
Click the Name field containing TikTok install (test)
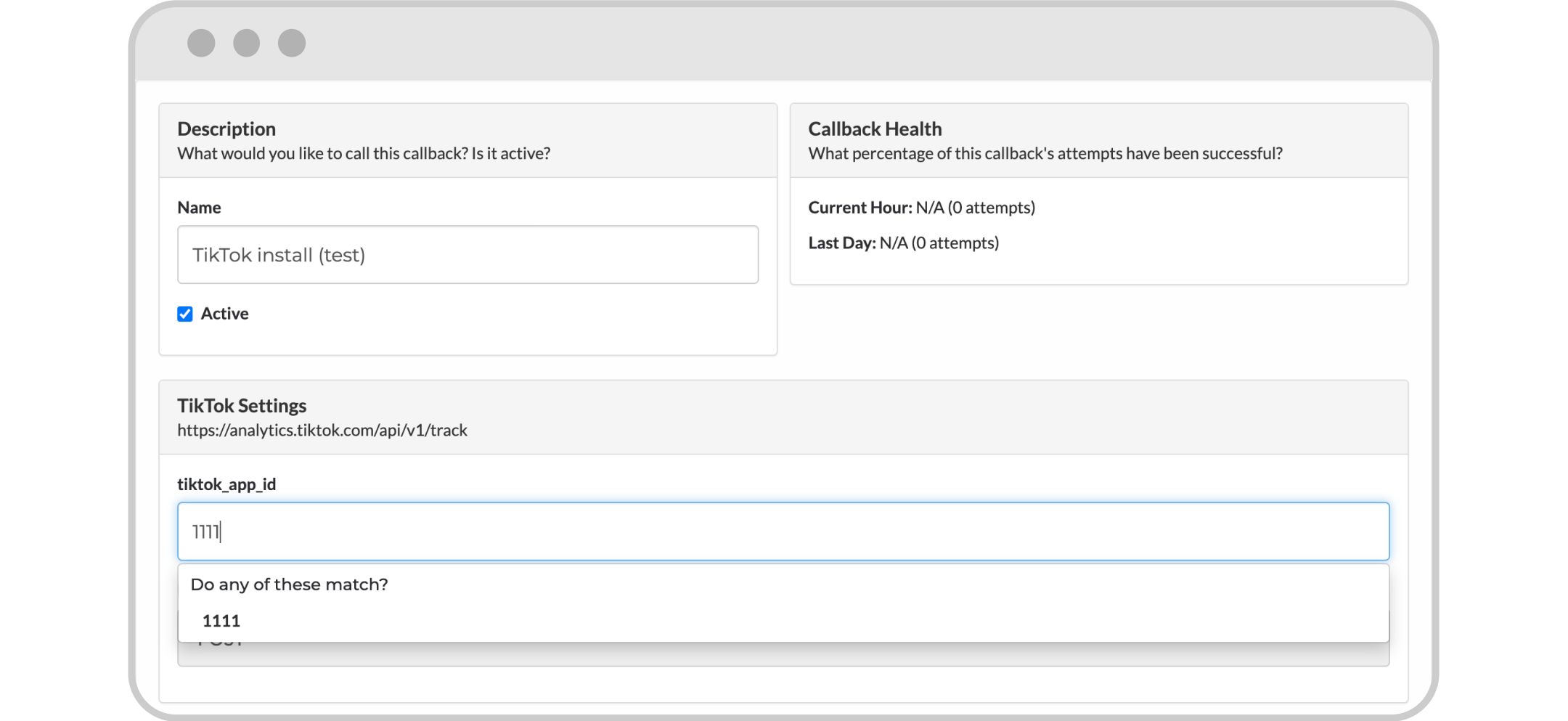(467, 255)
